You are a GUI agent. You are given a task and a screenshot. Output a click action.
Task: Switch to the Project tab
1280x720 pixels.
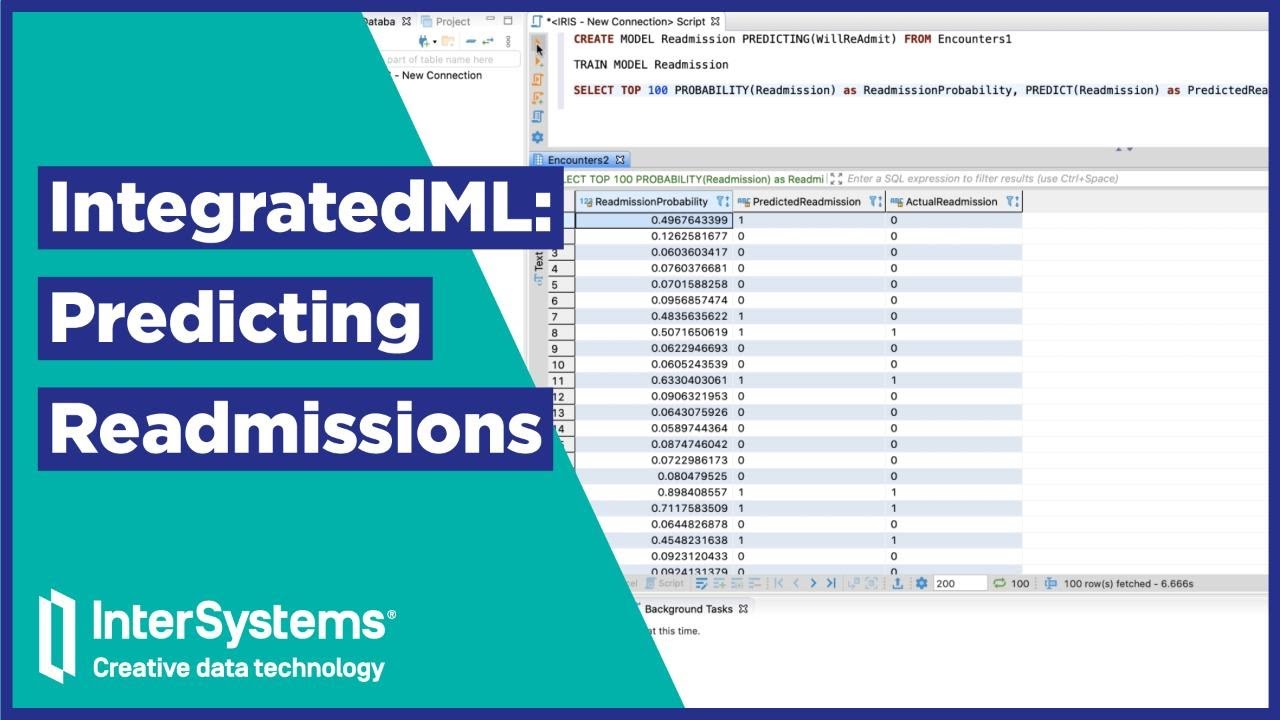tap(446, 21)
